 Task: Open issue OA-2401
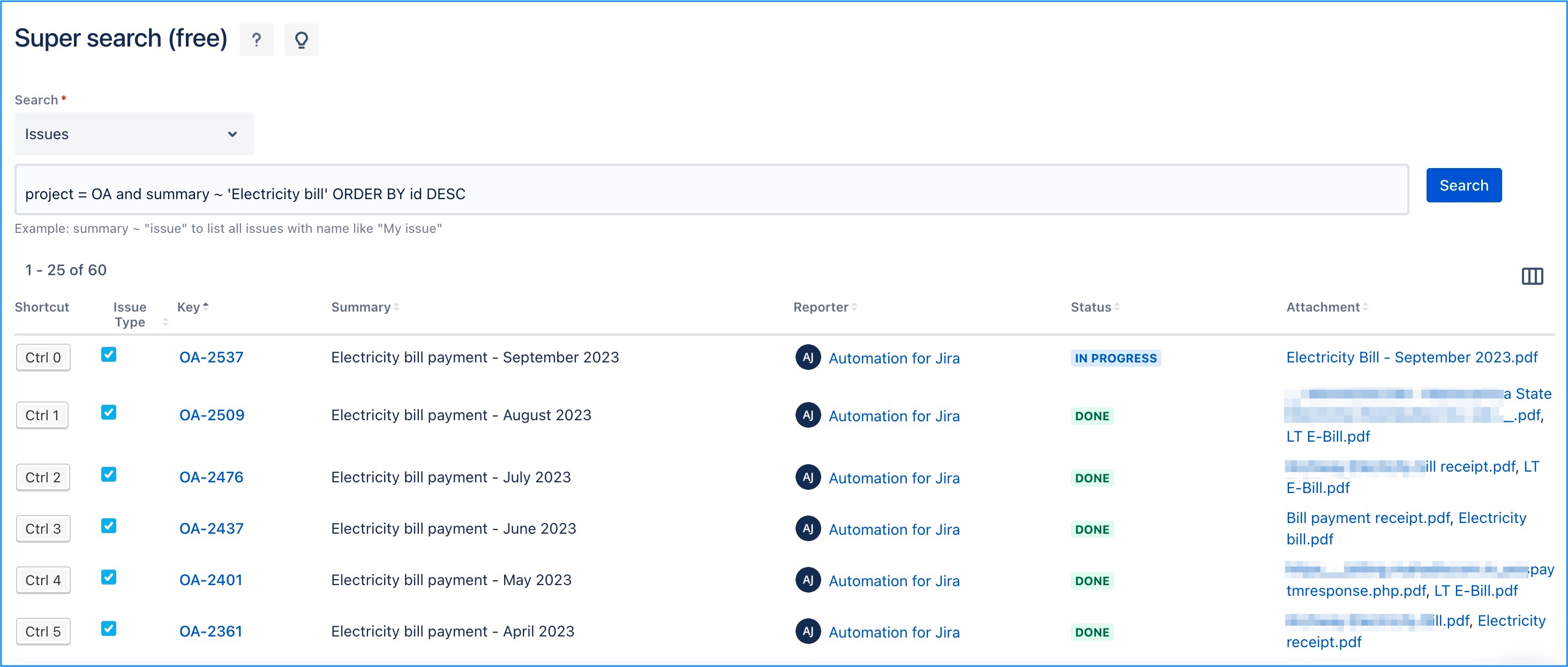[x=211, y=580]
